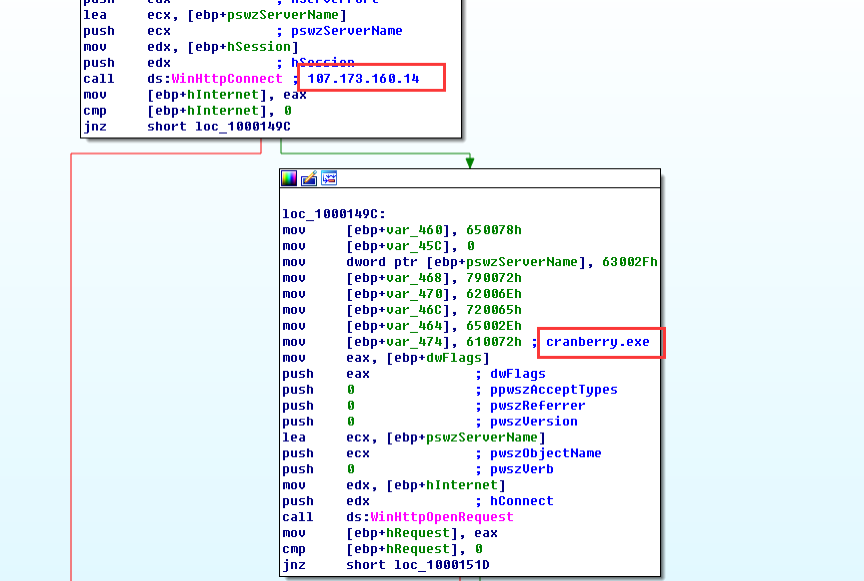Click the '; pwszVersion' comment

[x=526, y=422]
